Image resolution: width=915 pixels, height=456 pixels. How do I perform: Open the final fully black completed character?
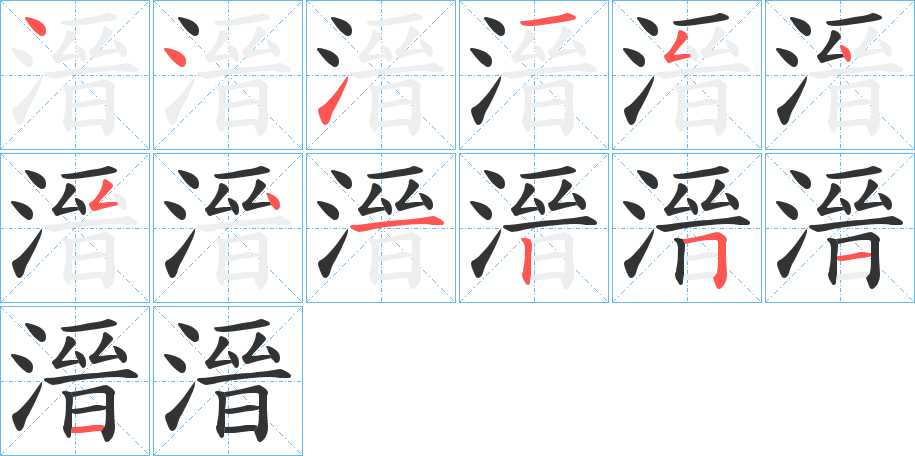[228, 381]
